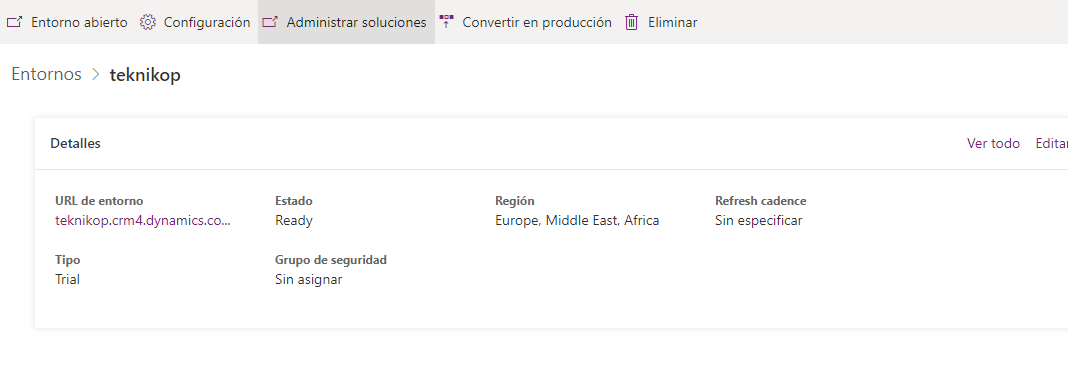Click the Editar link in Detalles
Screen dimensions: 1068x390
tap(1051, 144)
